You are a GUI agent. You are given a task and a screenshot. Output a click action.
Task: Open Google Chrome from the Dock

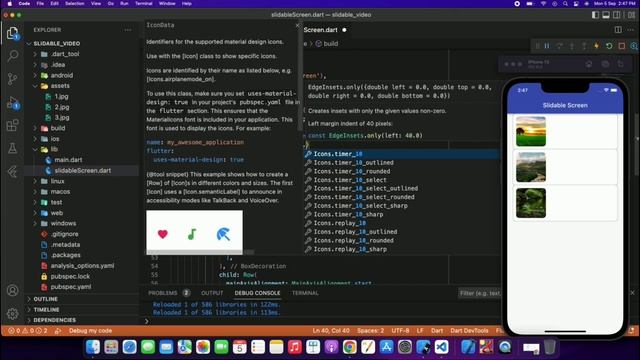pyautogui.click(x=349, y=347)
